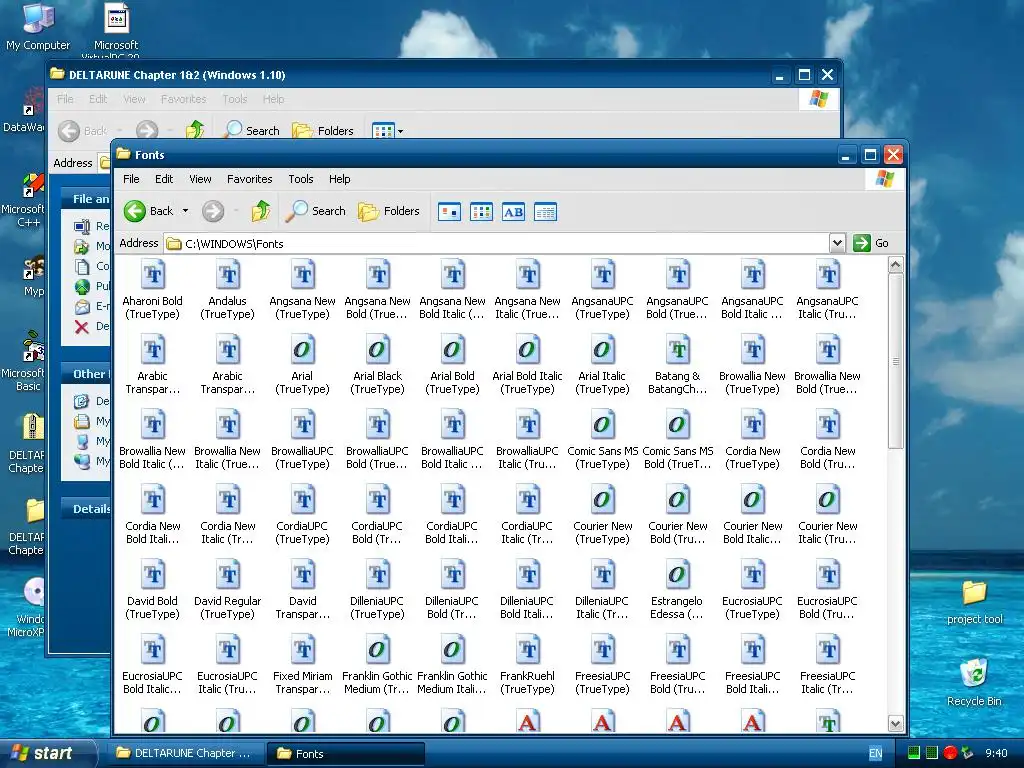Open My Computer desktop icon
1024x768 pixels.
[x=38, y=26]
